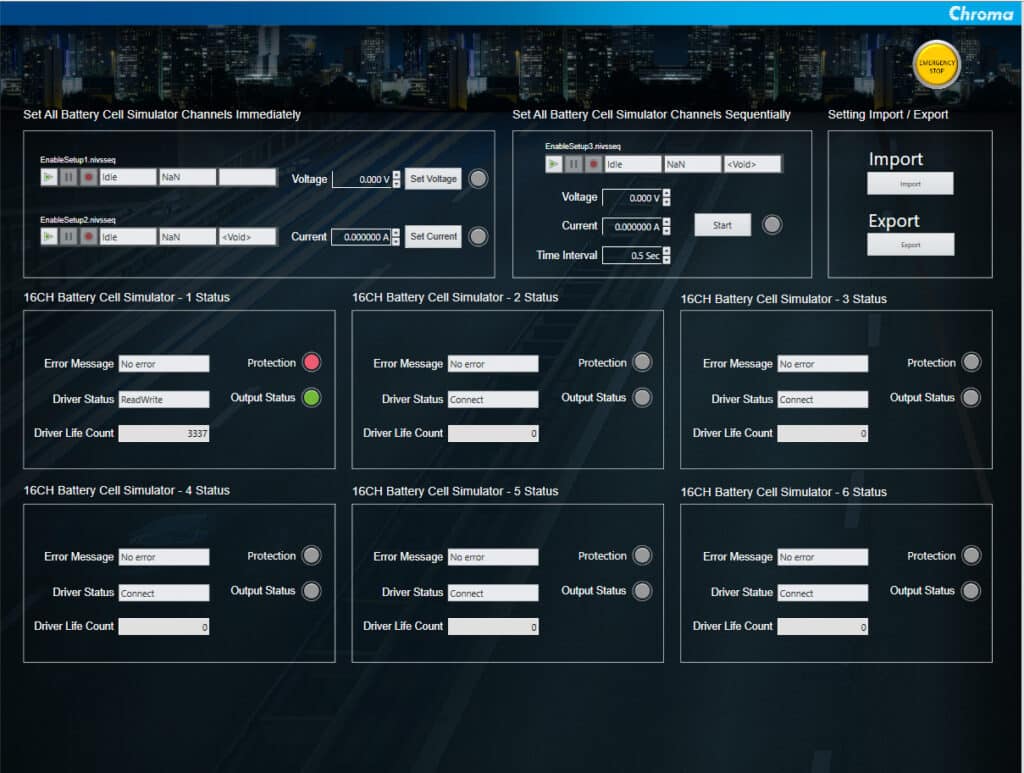This screenshot has width=1024, height=773.
Task: Run the EnableSetup1.nivsseq sequence
Action: 50,177
